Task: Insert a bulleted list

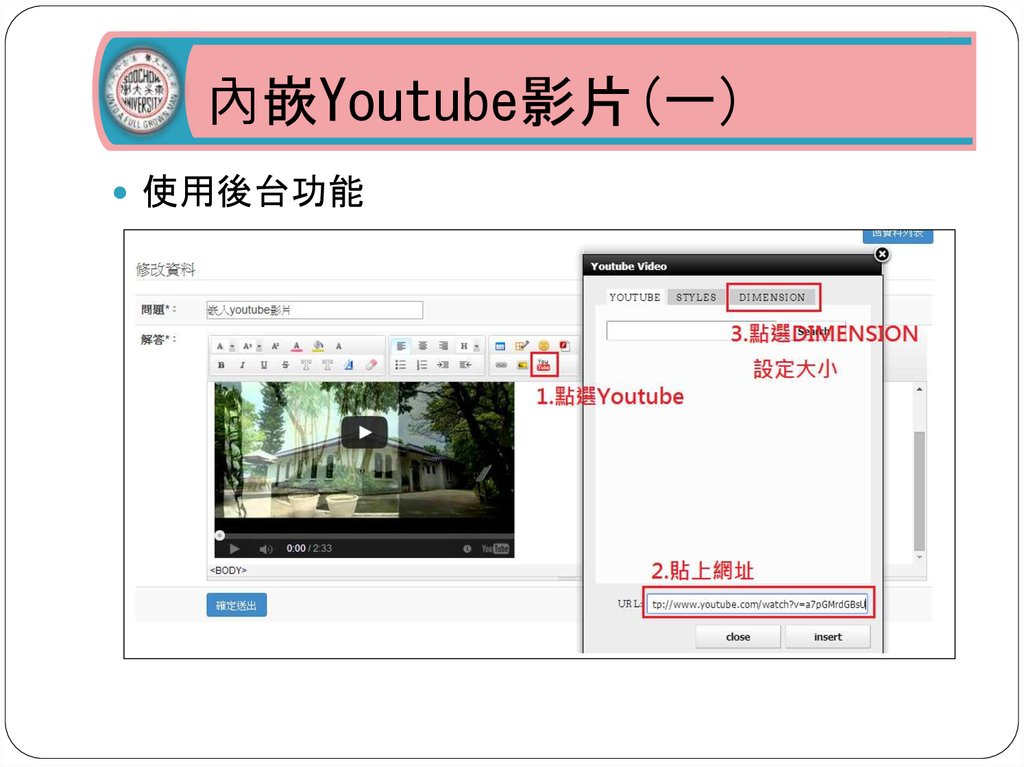Action: 400,365
